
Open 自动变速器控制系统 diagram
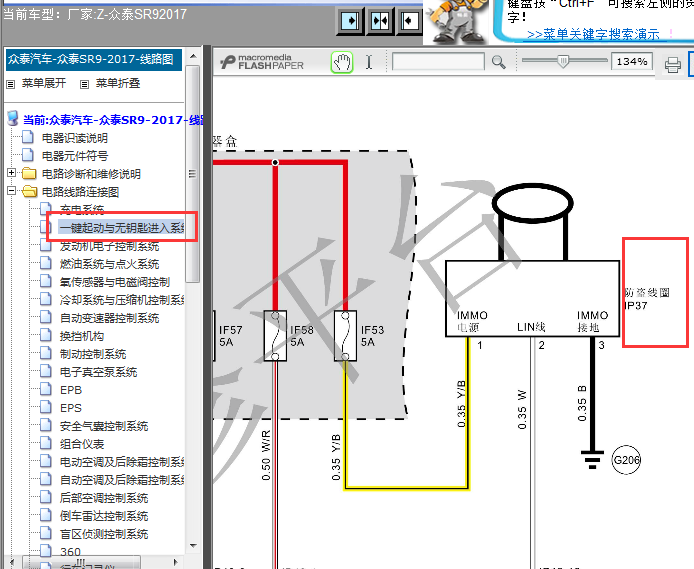click(109, 318)
